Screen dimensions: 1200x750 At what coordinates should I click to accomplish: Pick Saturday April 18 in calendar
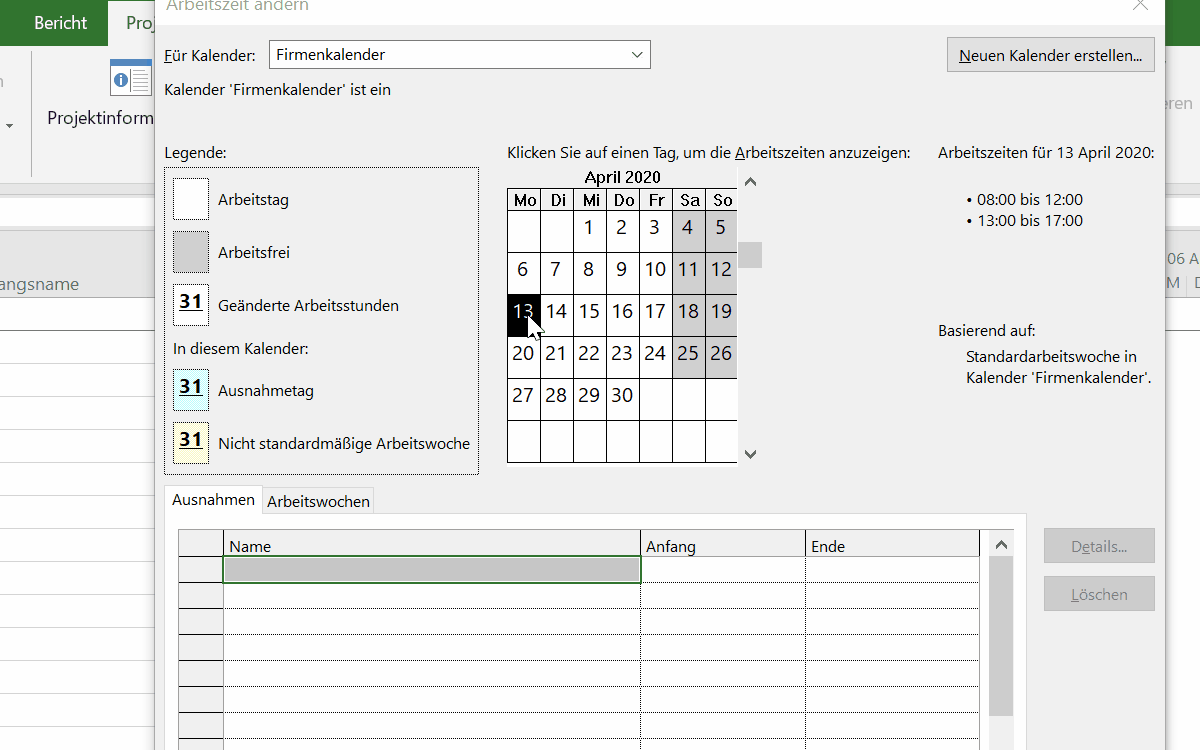[688, 311]
